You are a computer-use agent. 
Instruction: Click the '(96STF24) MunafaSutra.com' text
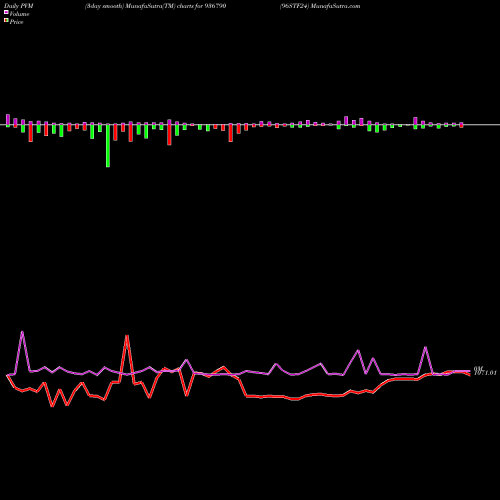tap(320, 6)
